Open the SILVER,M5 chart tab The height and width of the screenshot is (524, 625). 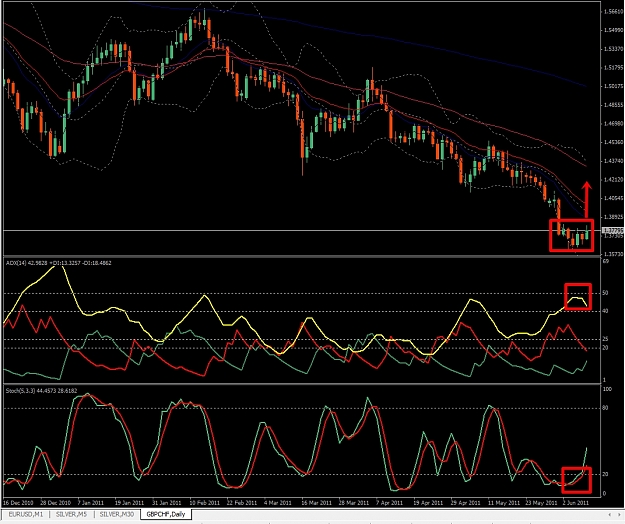pos(71,514)
